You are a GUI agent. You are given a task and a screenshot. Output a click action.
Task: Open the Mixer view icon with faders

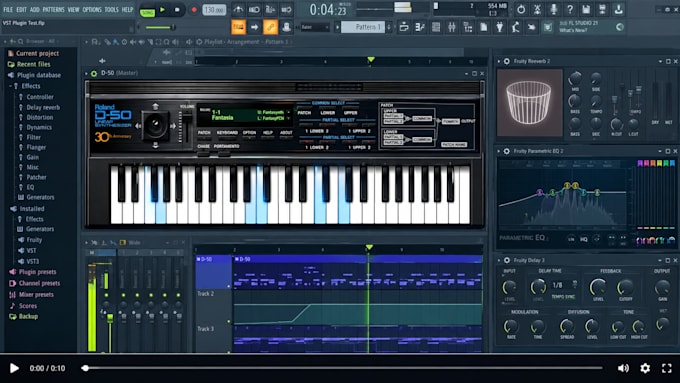[x=452, y=27]
